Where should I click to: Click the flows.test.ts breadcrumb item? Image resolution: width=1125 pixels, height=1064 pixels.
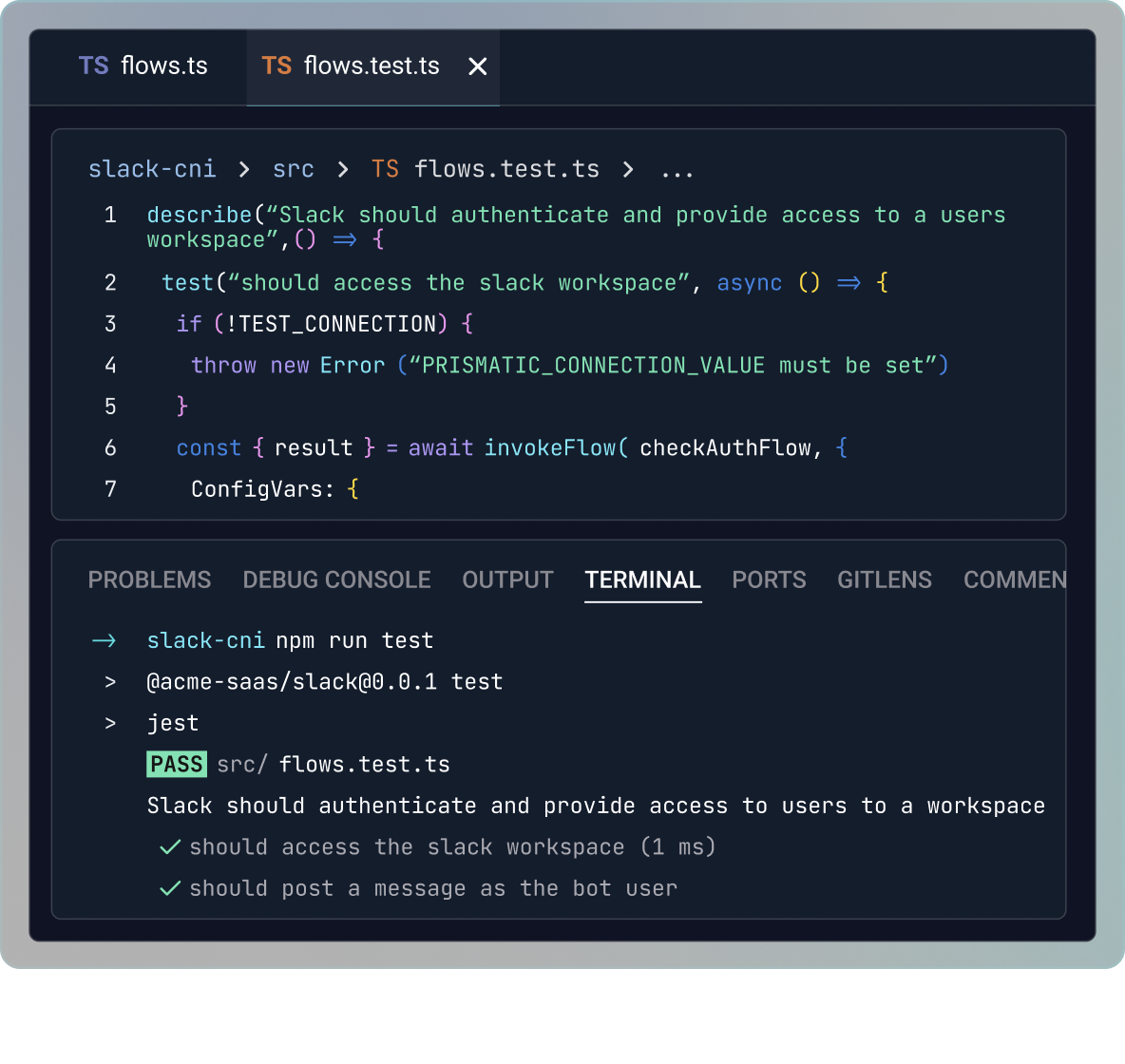click(x=506, y=169)
